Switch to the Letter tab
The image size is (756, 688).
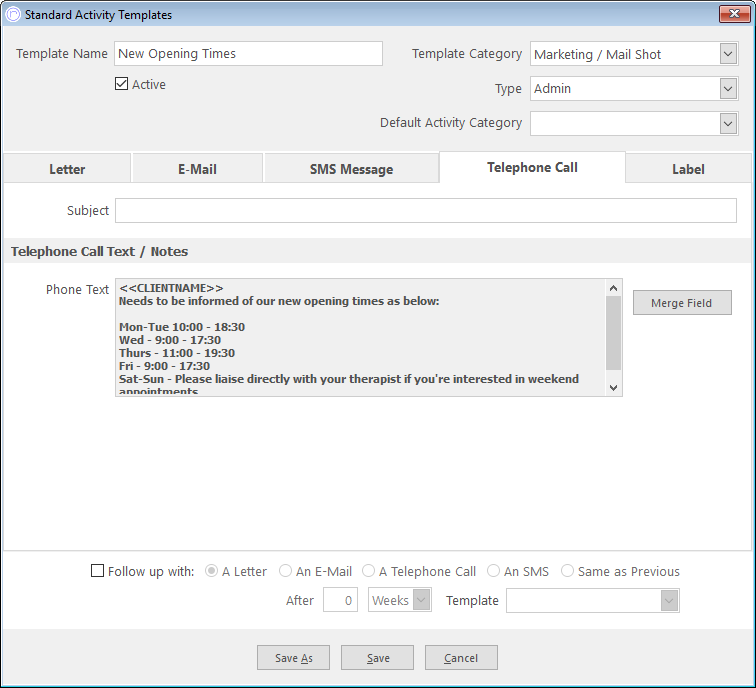pos(67,169)
